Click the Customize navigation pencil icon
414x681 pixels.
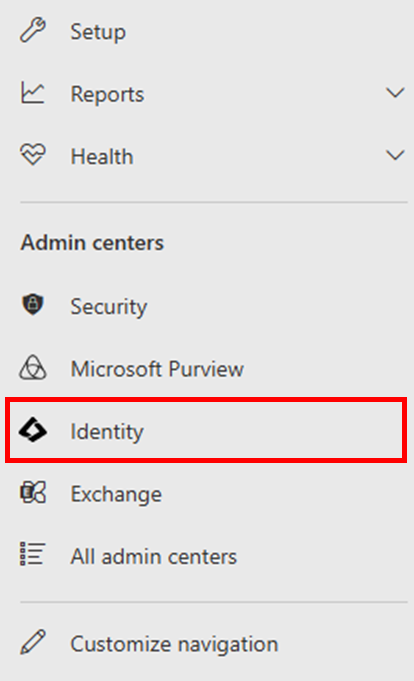click(x=33, y=642)
